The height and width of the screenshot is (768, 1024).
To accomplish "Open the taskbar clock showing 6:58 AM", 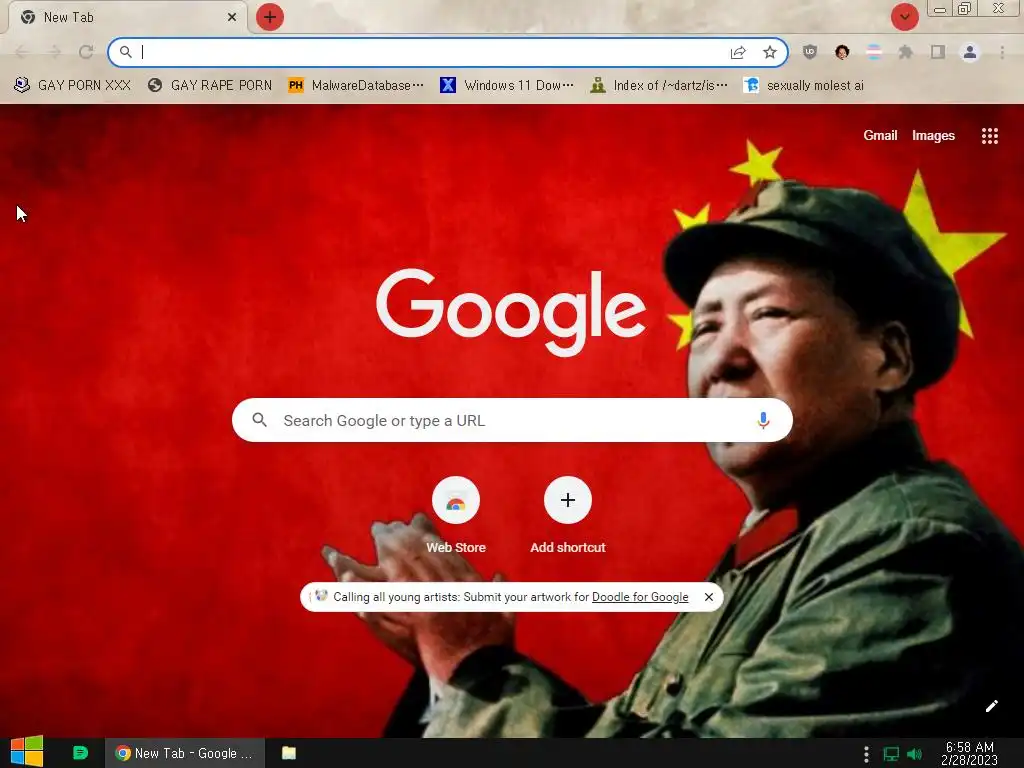I will (969, 753).
